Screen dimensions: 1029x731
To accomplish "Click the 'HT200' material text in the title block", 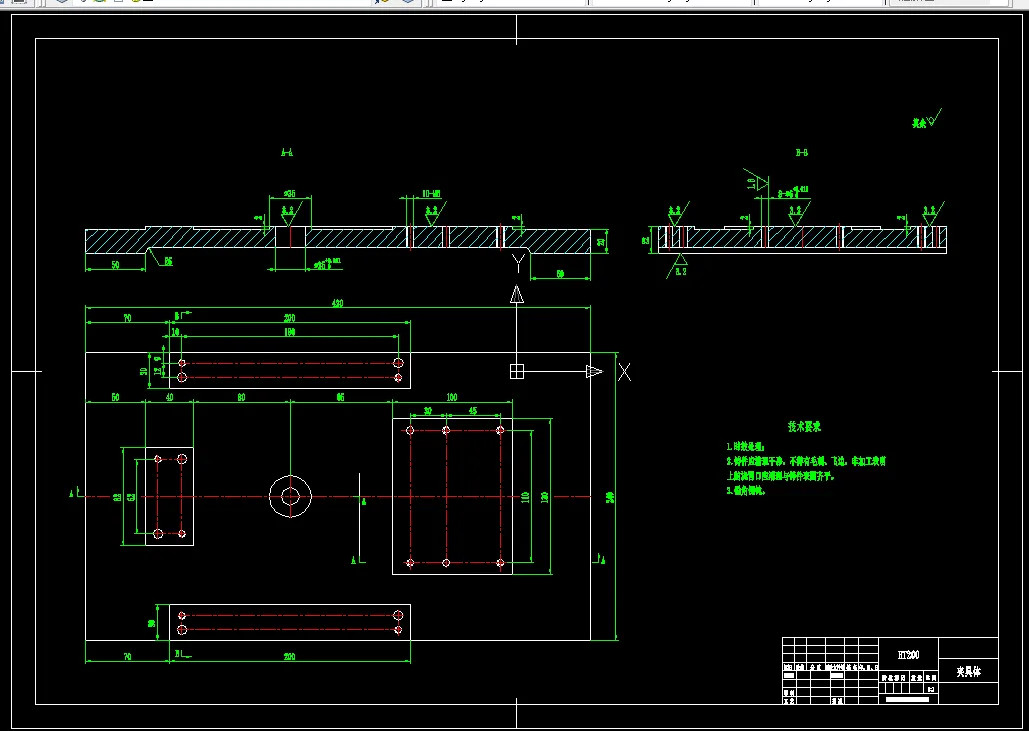I will click(x=908, y=655).
